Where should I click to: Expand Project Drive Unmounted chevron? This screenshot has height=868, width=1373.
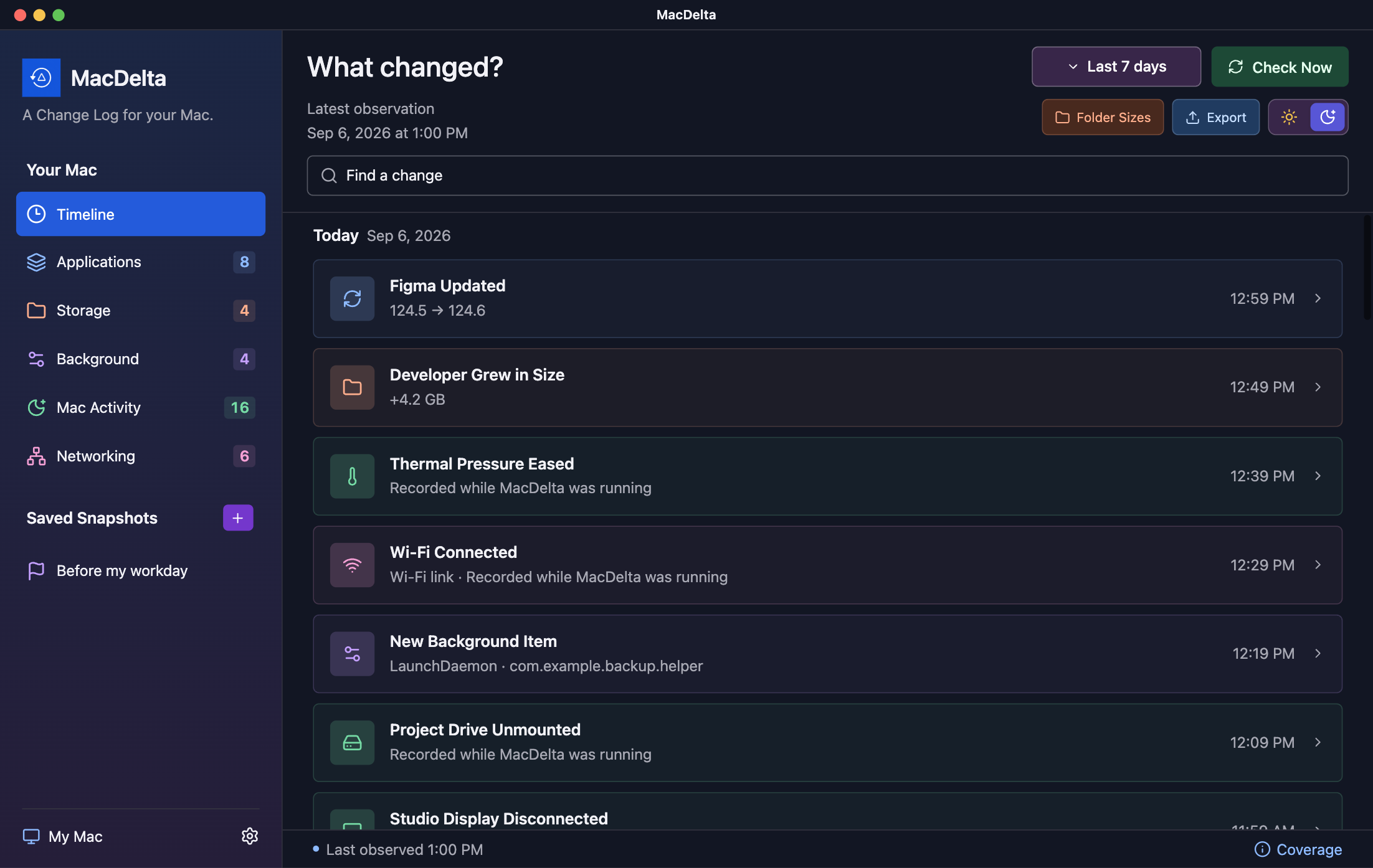[x=1318, y=742]
